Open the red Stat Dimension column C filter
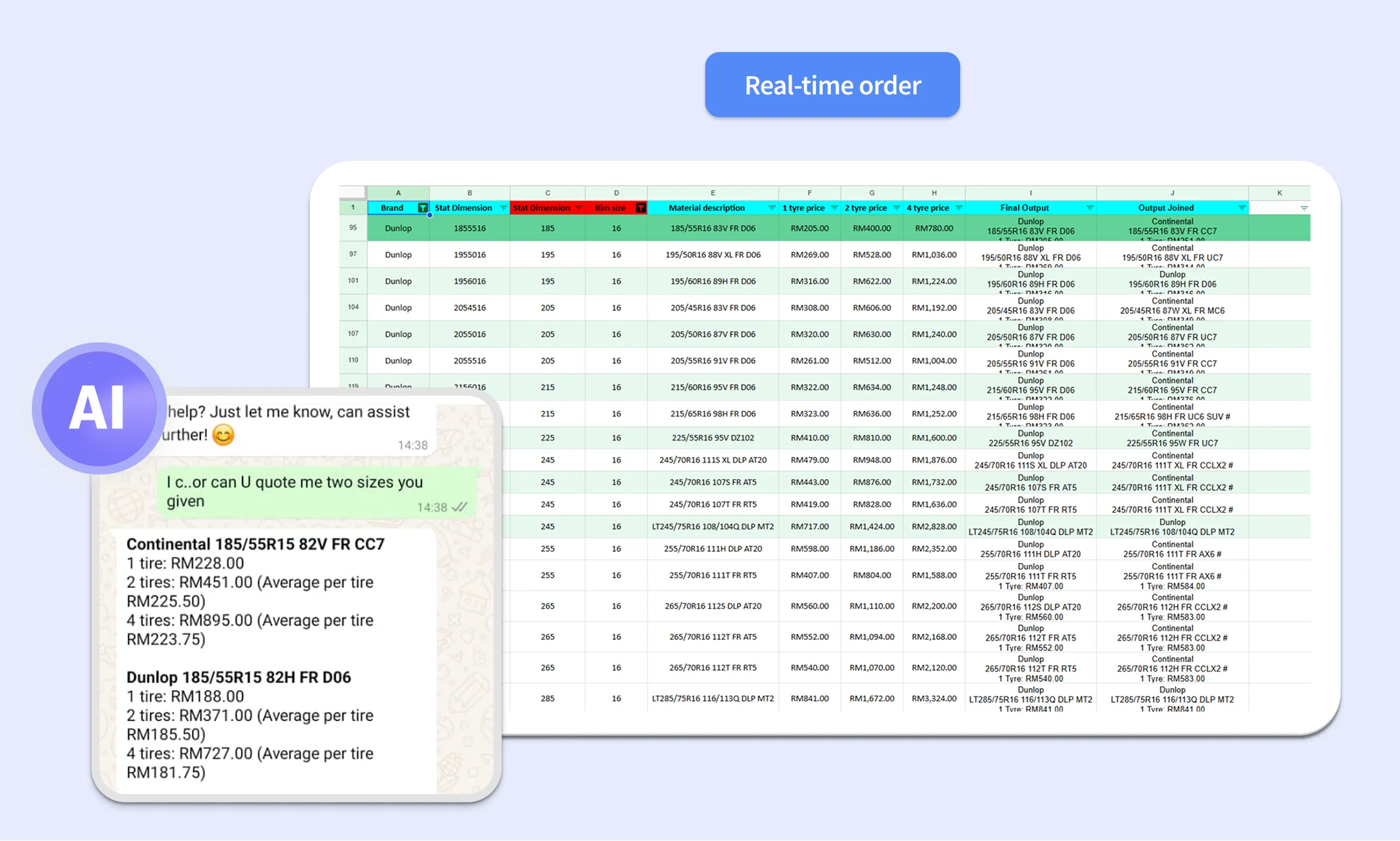 pos(578,208)
